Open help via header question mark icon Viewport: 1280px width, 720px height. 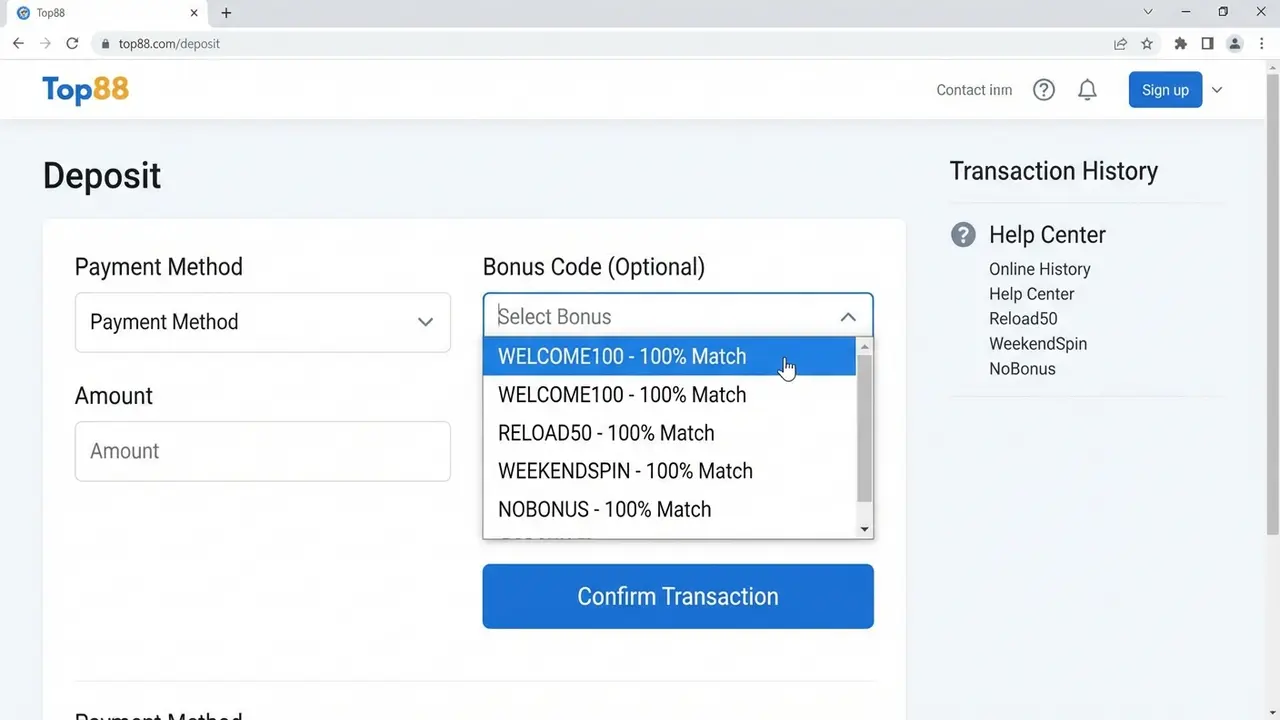click(1043, 90)
